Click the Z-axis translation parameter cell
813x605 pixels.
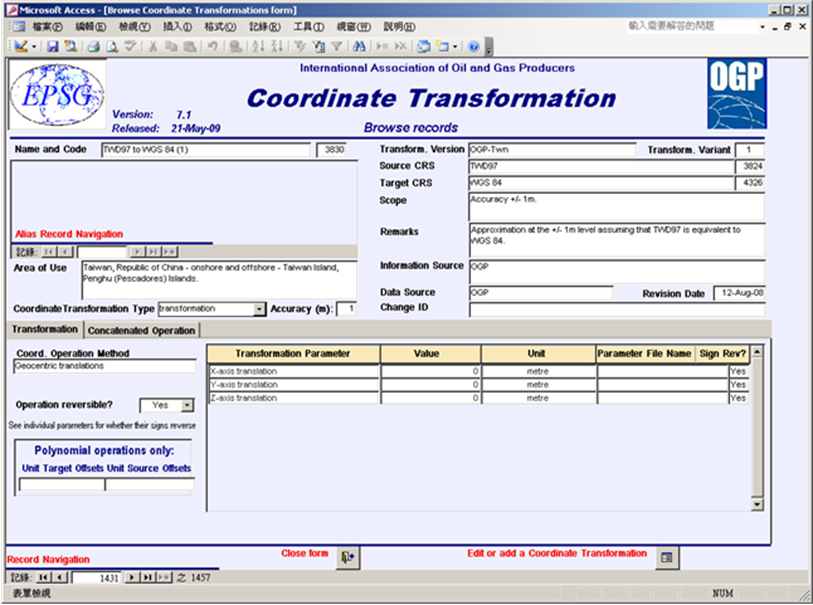(294, 398)
